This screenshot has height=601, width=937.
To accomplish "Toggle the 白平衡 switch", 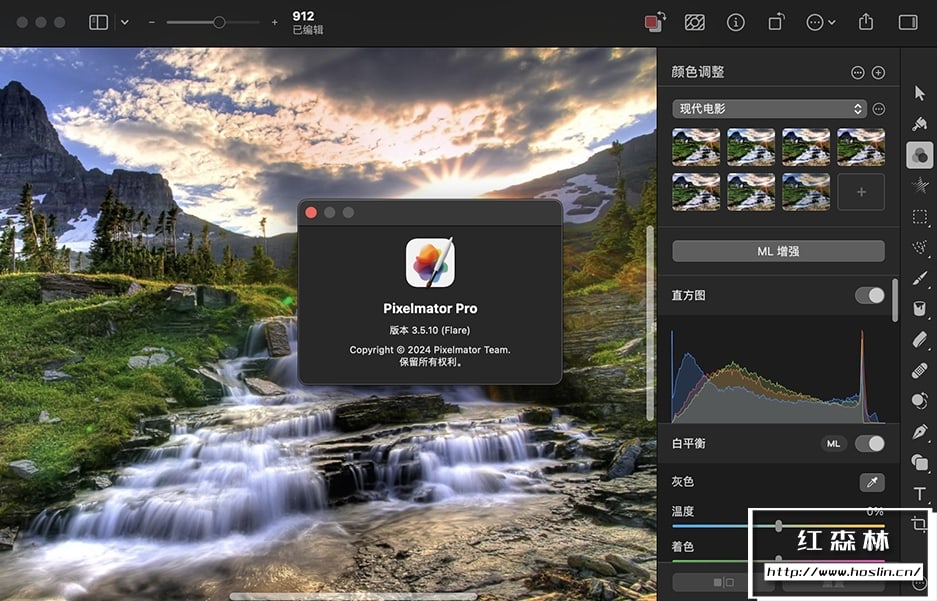I will click(x=869, y=443).
